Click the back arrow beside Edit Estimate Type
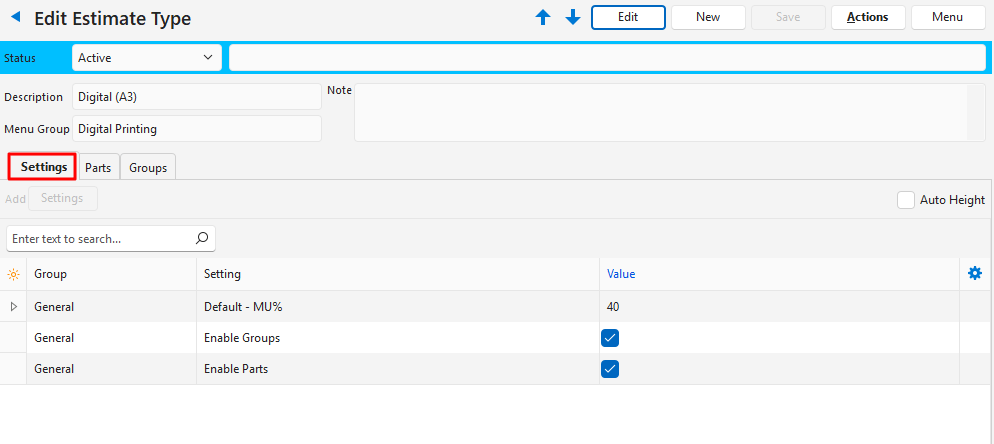 pyautogui.click(x=15, y=18)
